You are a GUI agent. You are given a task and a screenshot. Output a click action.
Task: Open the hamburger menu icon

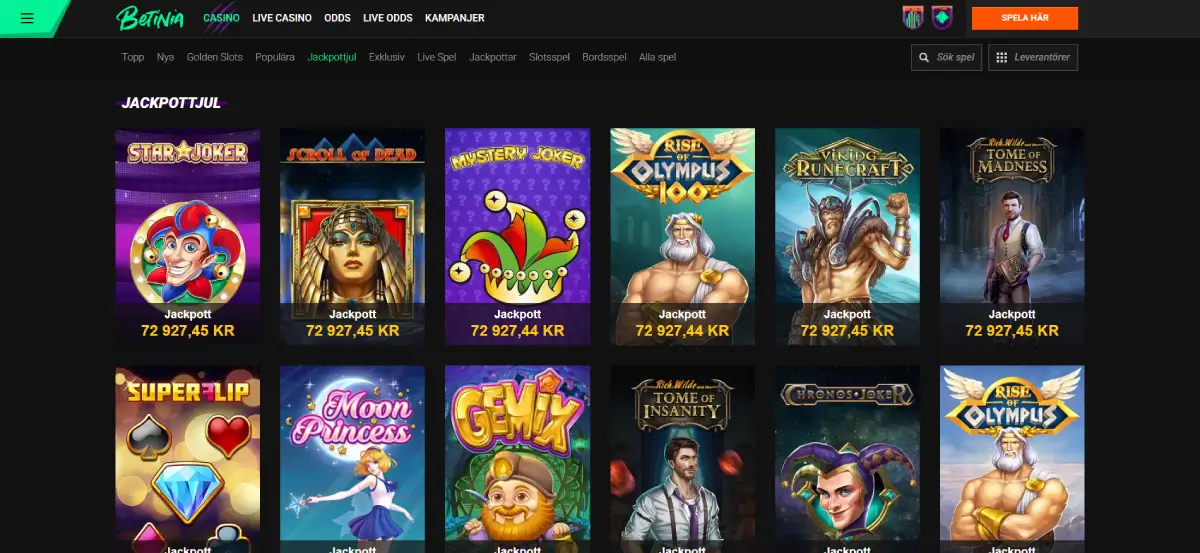pyautogui.click(x=27, y=18)
